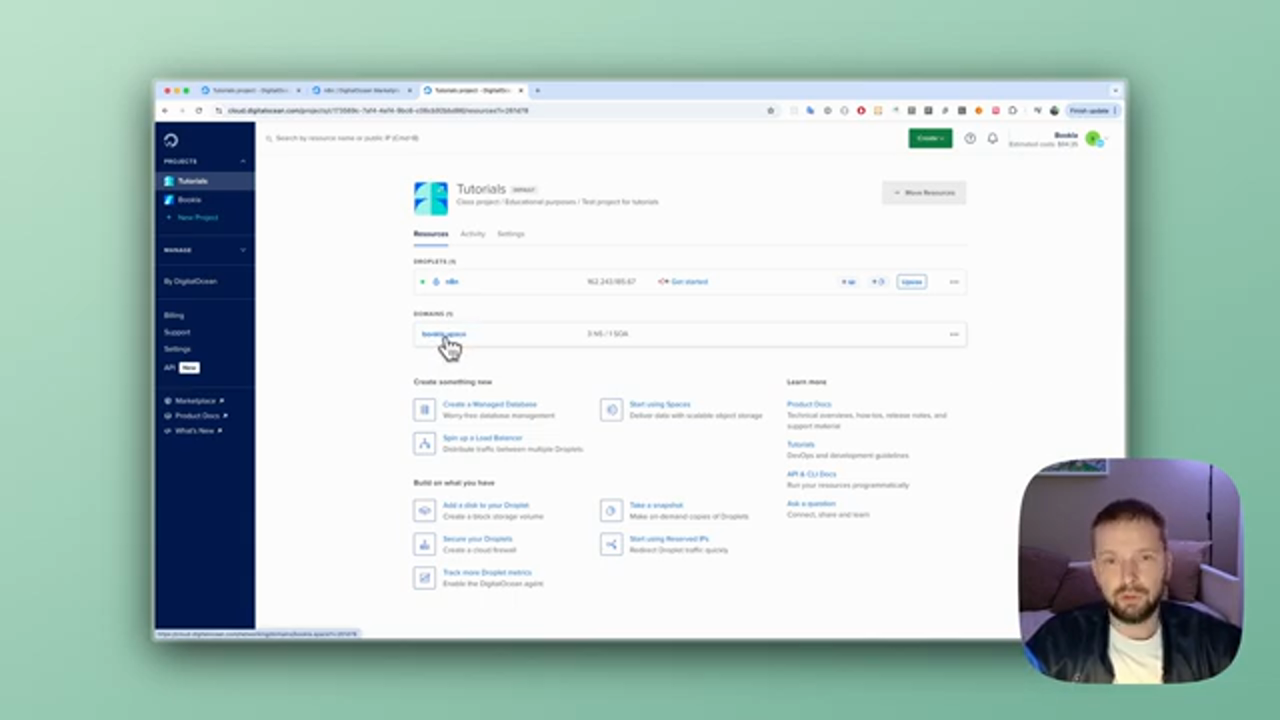This screenshot has height=720, width=1280.
Task: Open a new browser tab with plus
Action: pos(537,90)
